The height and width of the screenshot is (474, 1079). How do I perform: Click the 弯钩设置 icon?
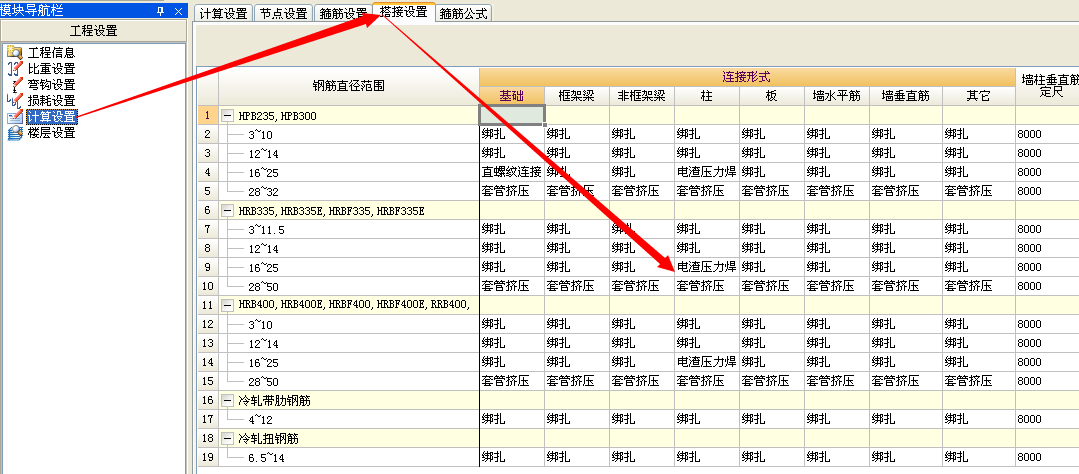14,85
